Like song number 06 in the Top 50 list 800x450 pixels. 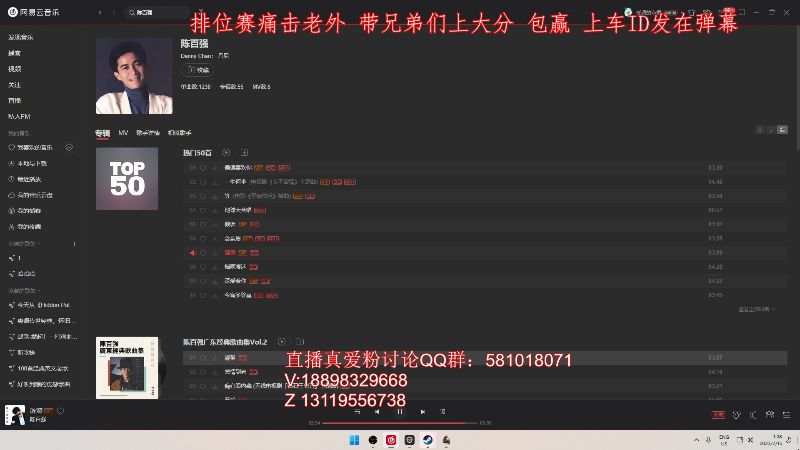pyautogui.click(x=203, y=239)
